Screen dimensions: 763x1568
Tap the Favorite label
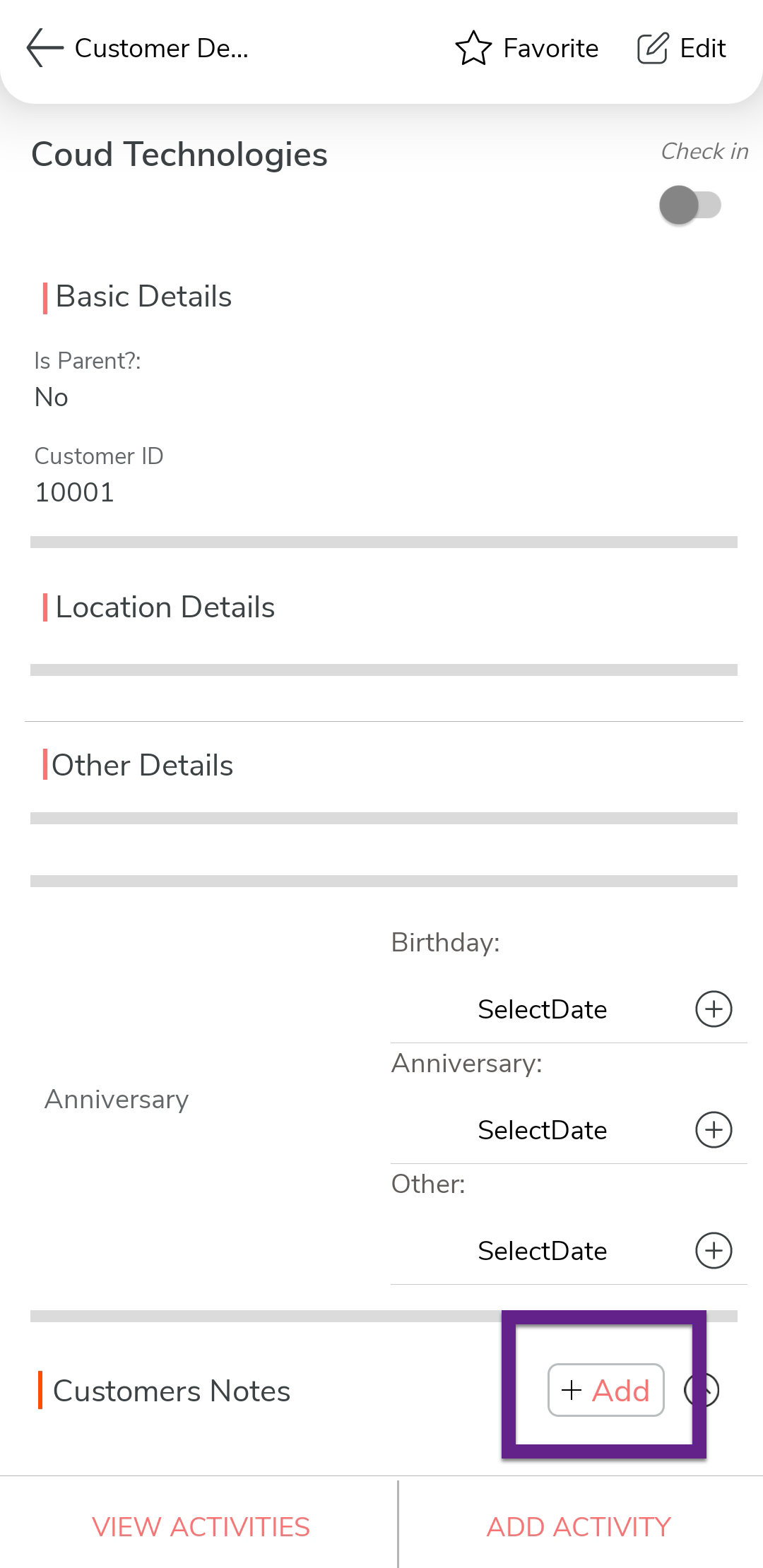click(x=550, y=48)
